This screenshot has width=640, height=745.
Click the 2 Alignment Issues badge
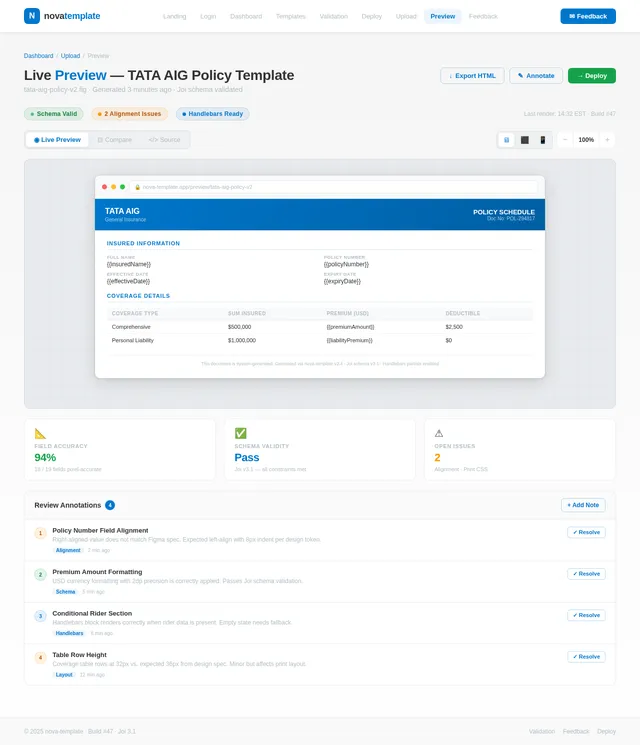pos(129,114)
